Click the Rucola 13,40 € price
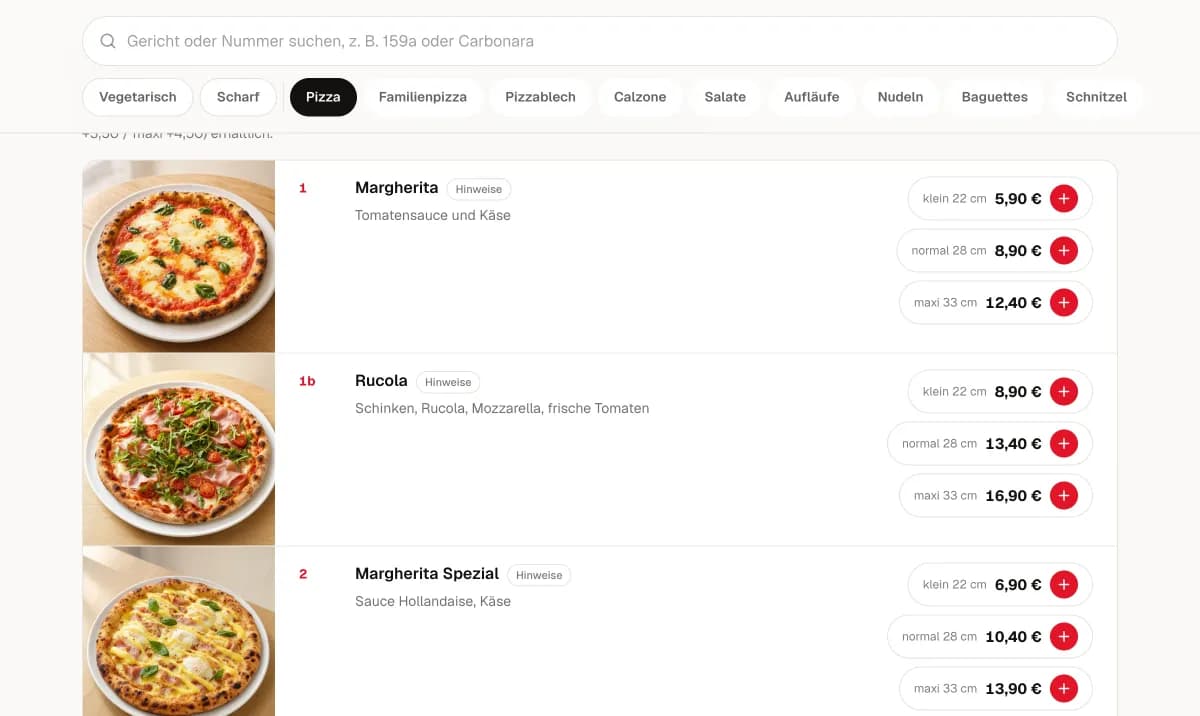The width and height of the screenshot is (1200, 716). tap(1013, 444)
